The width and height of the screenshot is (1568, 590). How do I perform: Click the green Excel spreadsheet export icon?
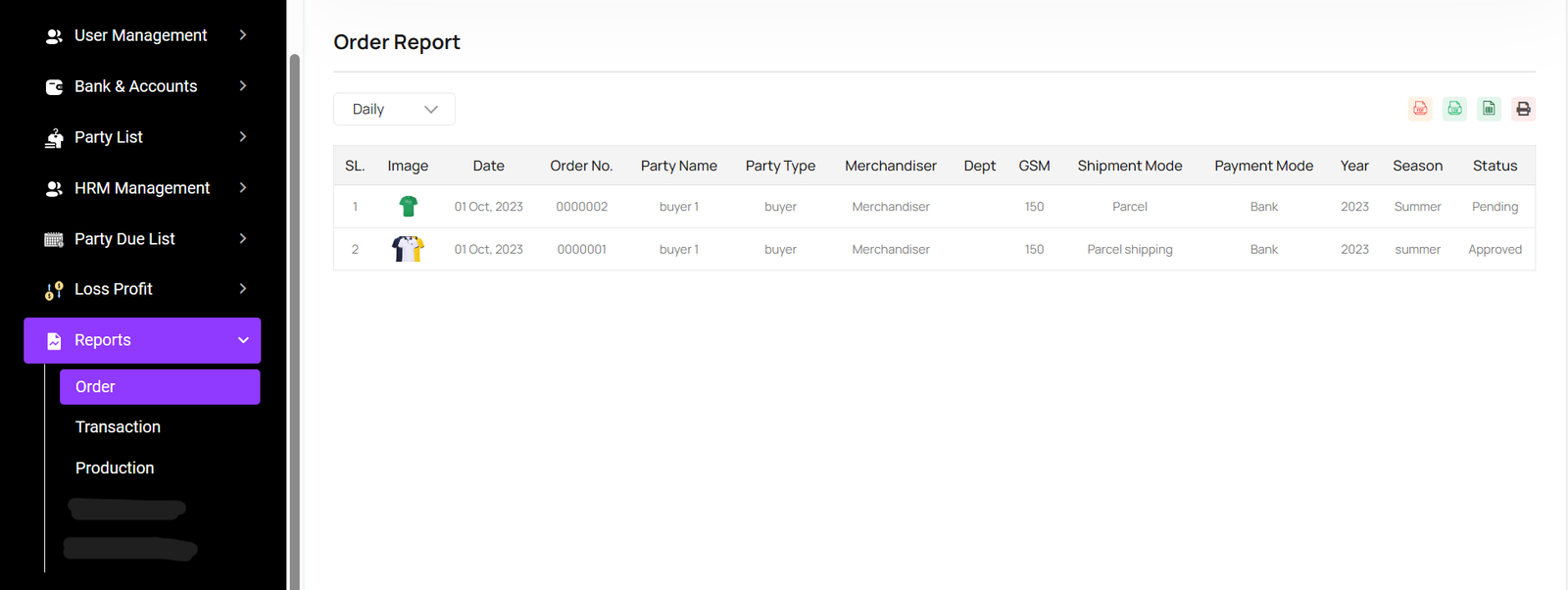coord(1489,109)
